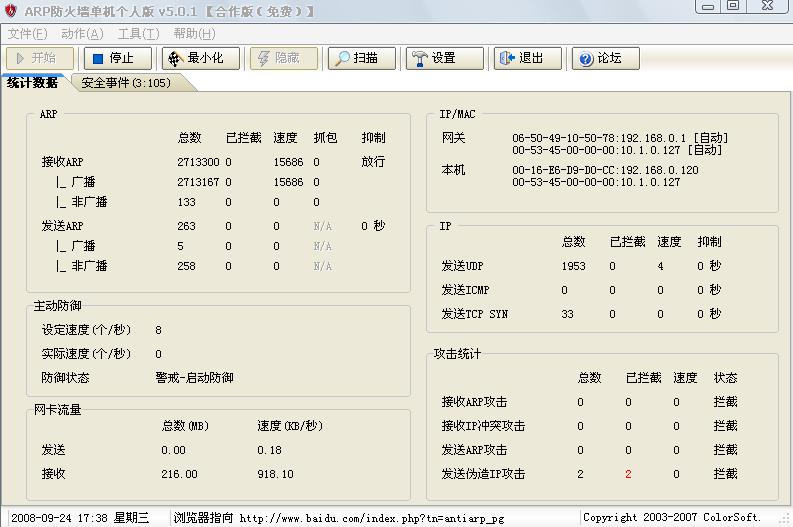Click the ARP firewall shield title icon
This screenshot has height=527, width=793.
pos(10,11)
